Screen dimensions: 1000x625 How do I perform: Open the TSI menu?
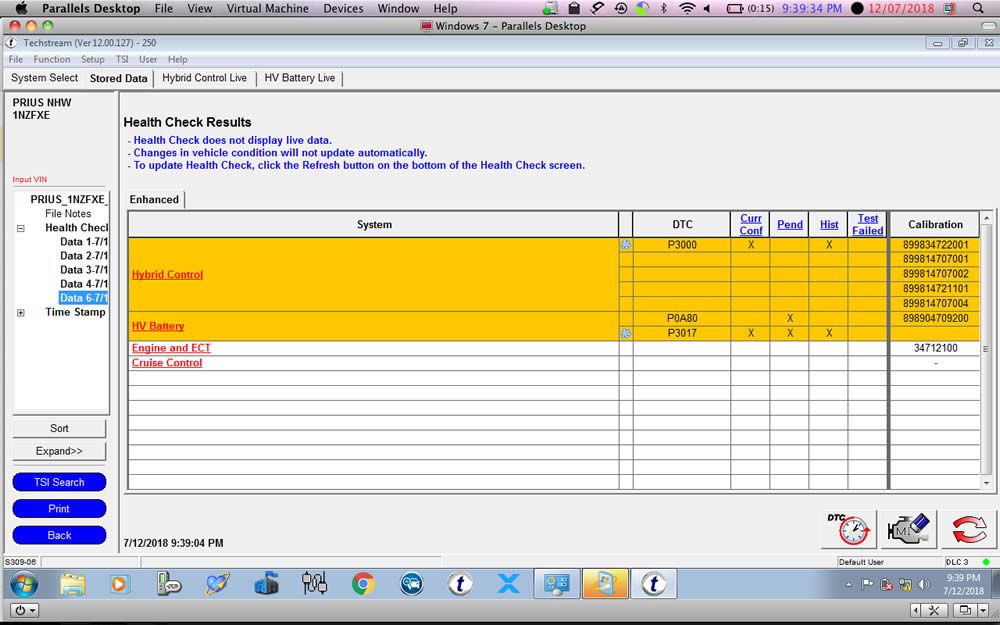tap(122, 59)
